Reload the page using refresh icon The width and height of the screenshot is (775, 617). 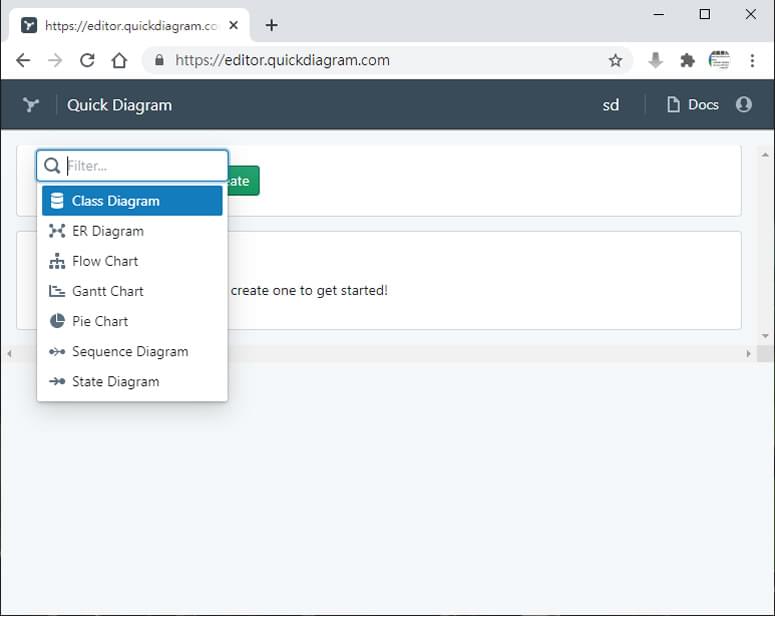point(87,60)
